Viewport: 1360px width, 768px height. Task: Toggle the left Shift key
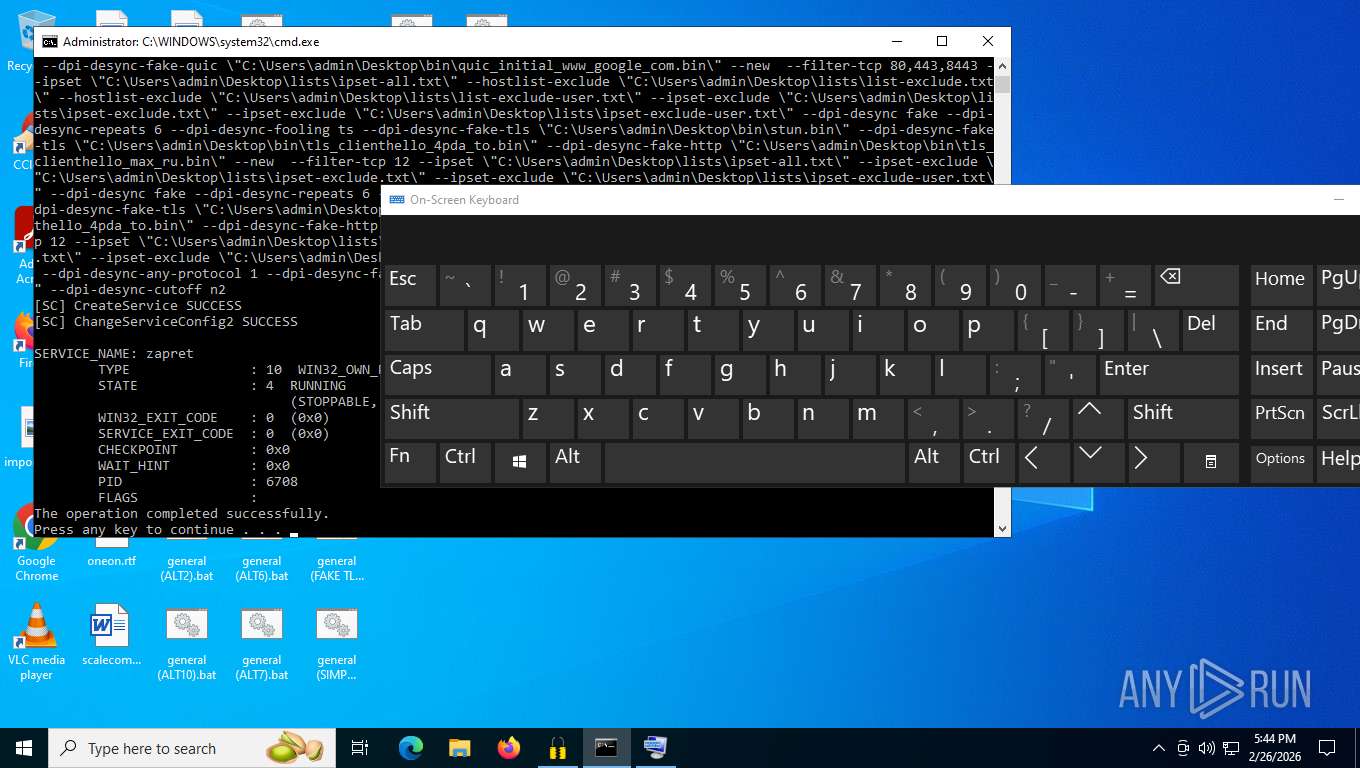pos(451,419)
